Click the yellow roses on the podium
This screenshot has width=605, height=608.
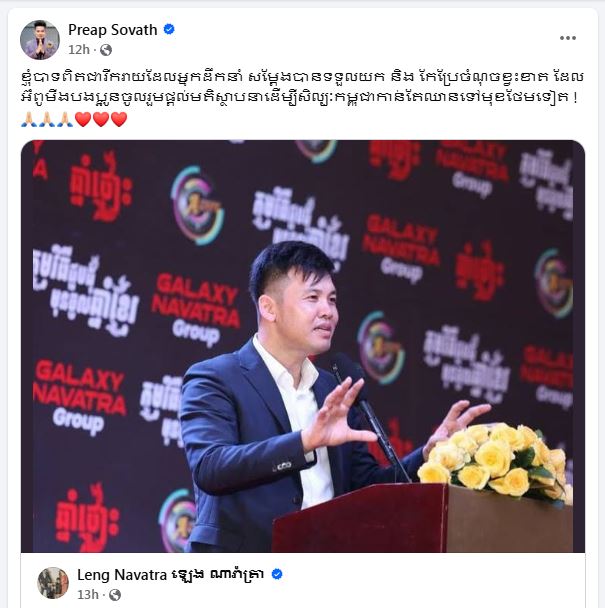[x=495, y=461]
